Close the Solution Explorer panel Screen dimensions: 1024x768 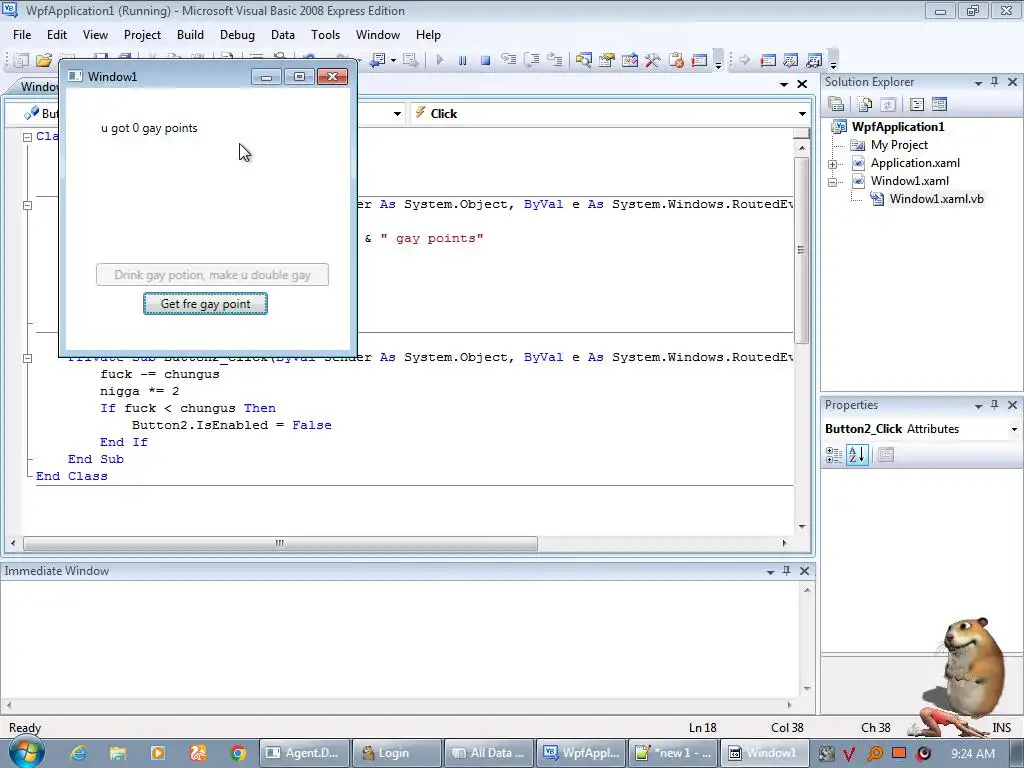(x=1012, y=82)
